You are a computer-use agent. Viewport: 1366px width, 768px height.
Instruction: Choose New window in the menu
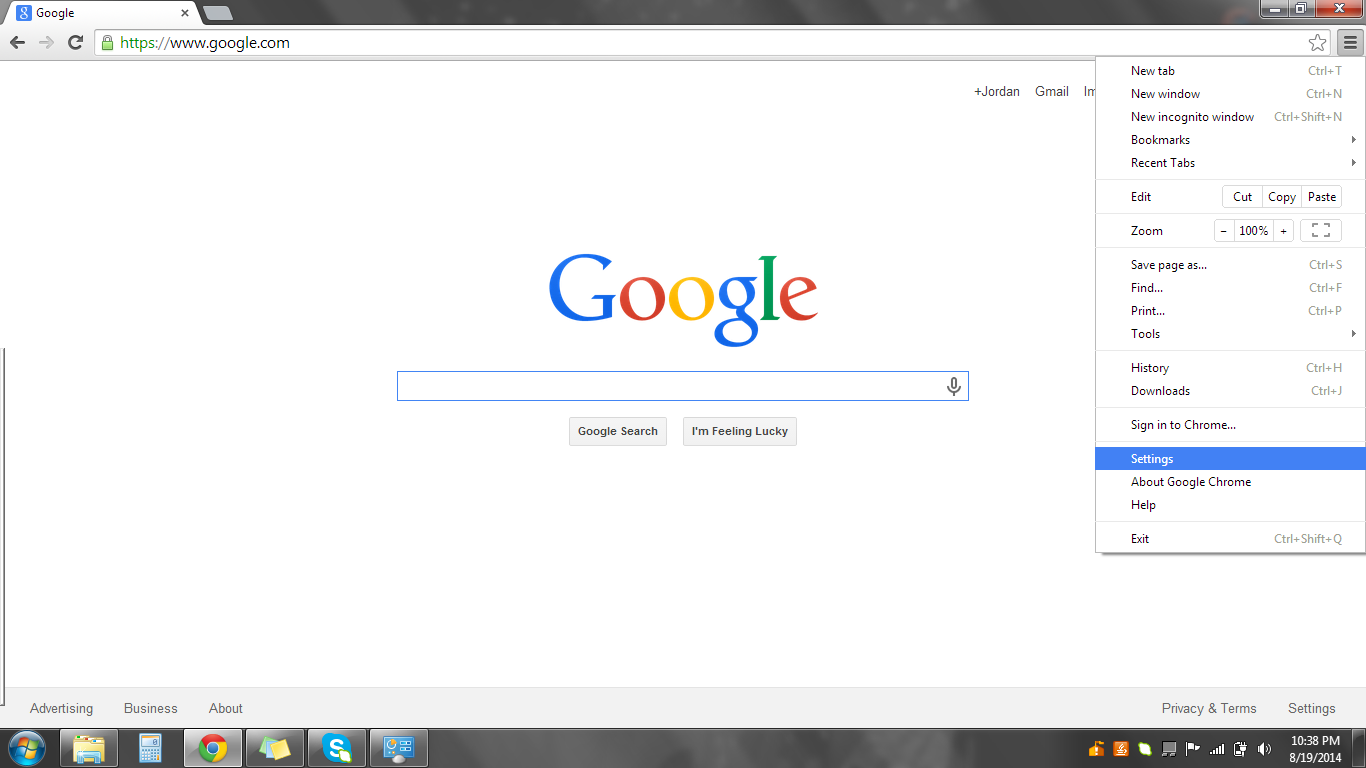pos(1231,94)
